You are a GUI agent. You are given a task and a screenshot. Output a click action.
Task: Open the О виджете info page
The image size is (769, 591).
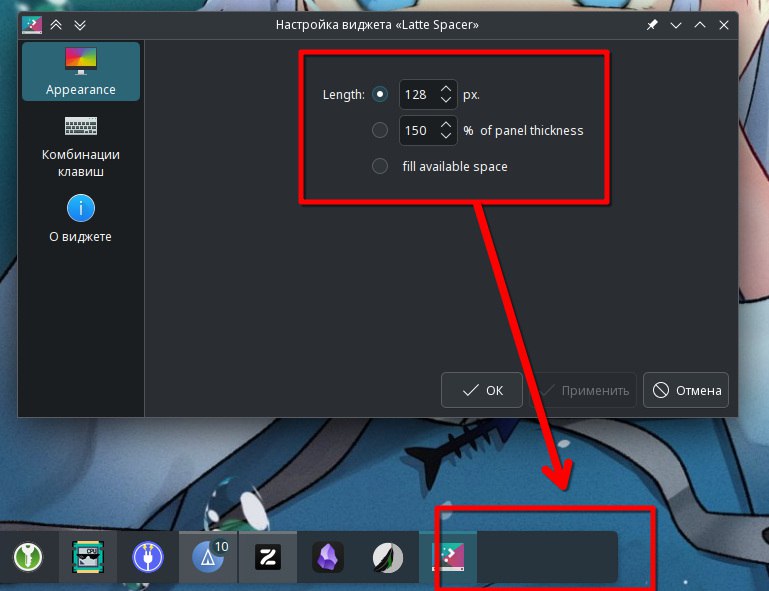(x=80, y=219)
